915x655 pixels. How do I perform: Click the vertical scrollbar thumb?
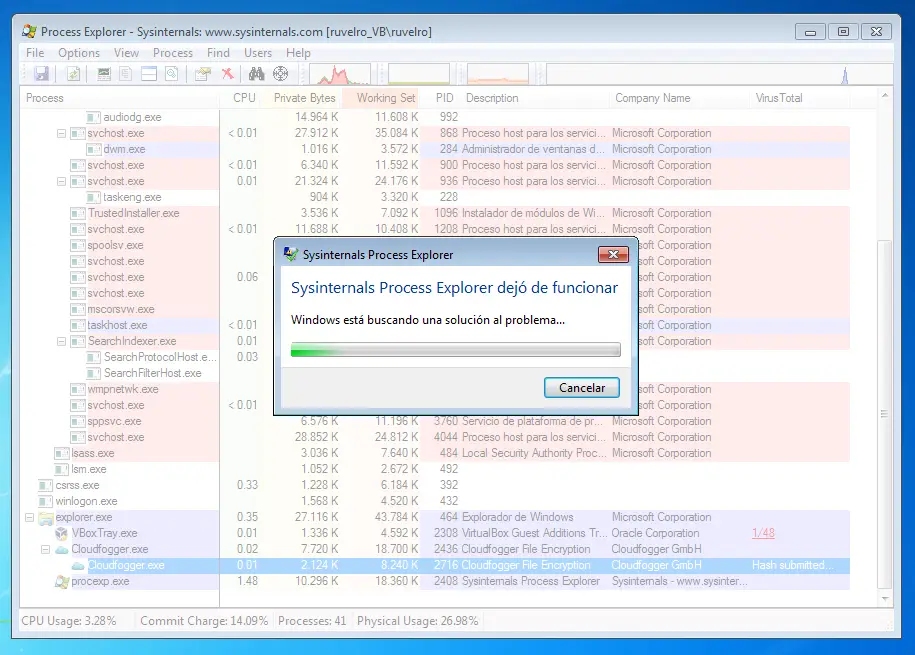[x=885, y=413]
